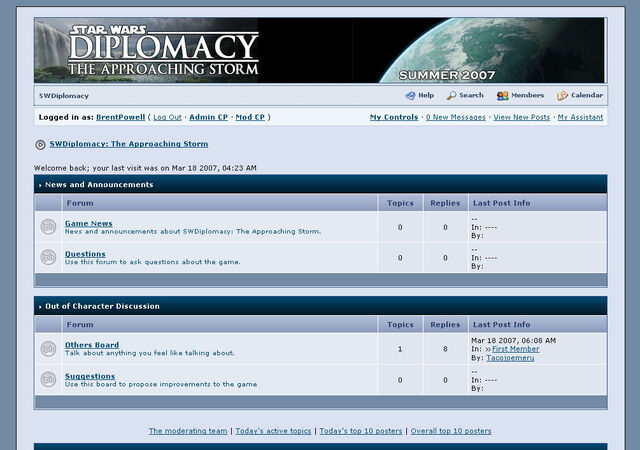640x450 pixels.
Task: Click Today's top 10 posters link
Action: point(361,431)
